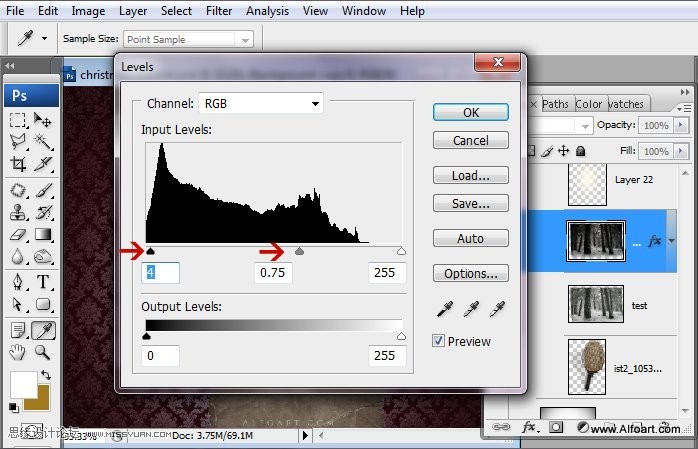Open the Layers panel options menu
This screenshot has width=698, height=449.
[x=684, y=108]
